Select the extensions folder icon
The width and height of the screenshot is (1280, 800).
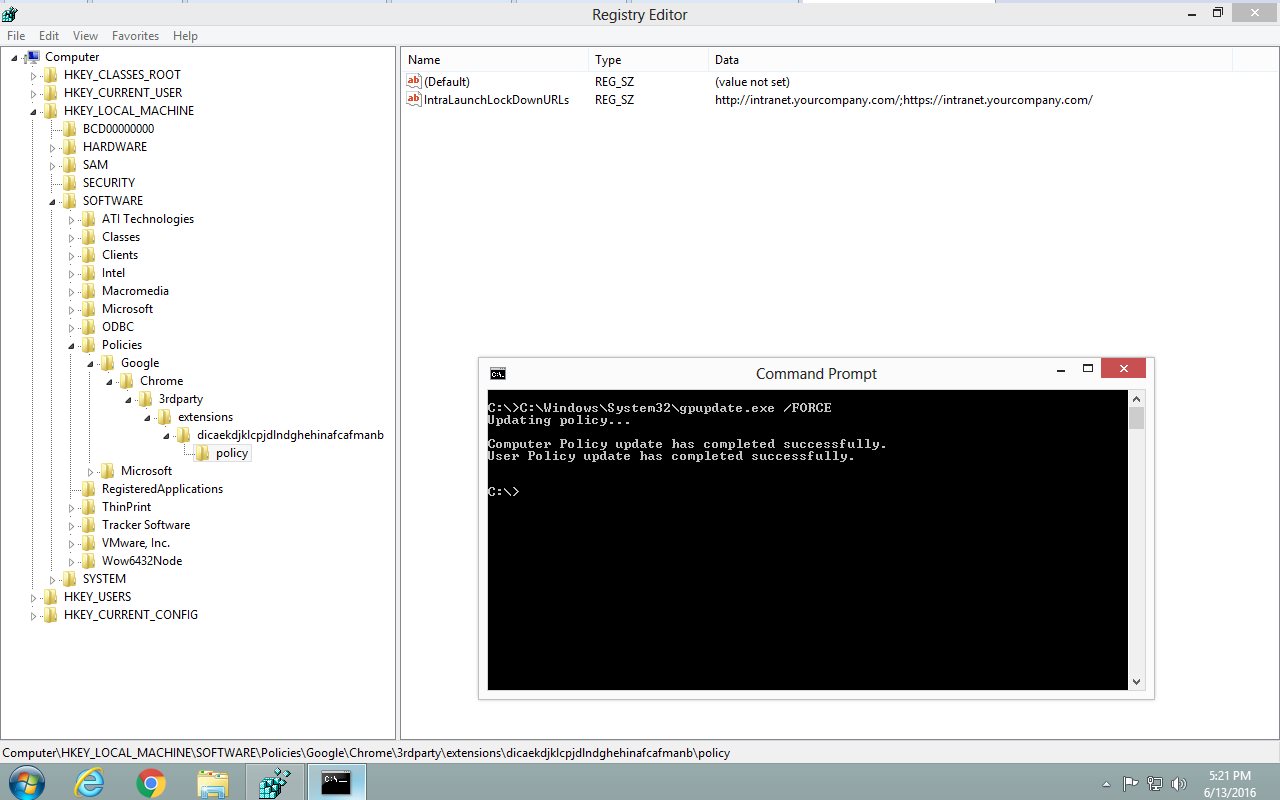[164, 417]
